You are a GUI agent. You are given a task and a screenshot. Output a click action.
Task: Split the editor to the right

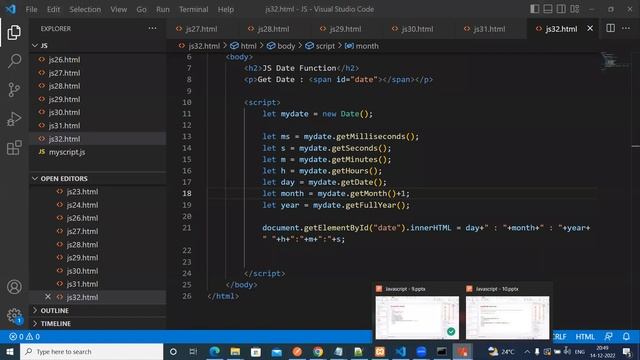[610, 28]
